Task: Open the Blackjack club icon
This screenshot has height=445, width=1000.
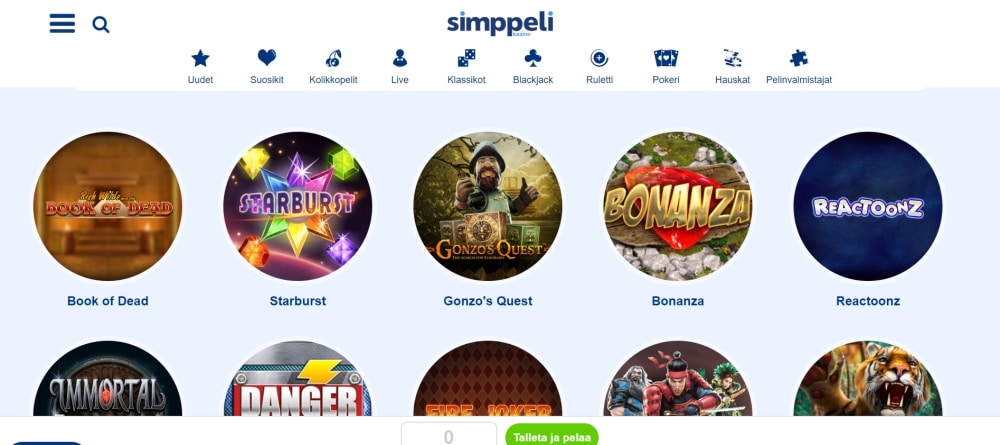Action: pos(533,59)
